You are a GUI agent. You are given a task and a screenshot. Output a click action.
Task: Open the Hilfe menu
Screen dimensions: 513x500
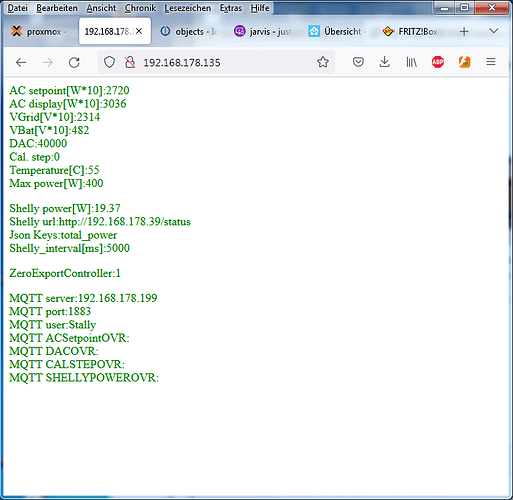(x=260, y=8)
